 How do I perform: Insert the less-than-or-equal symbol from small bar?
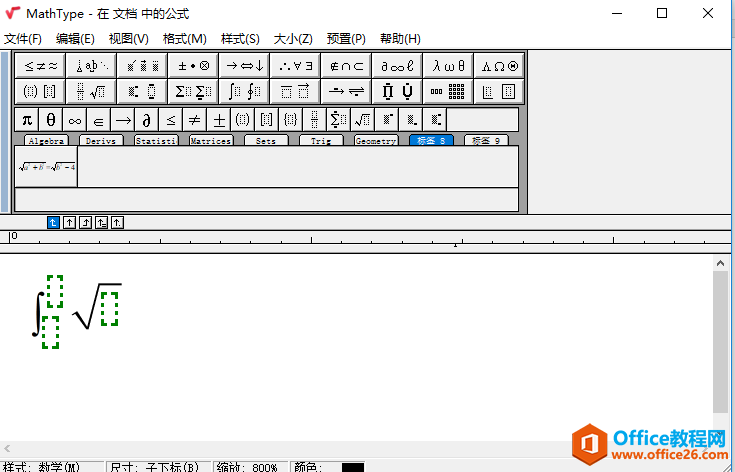(171, 120)
